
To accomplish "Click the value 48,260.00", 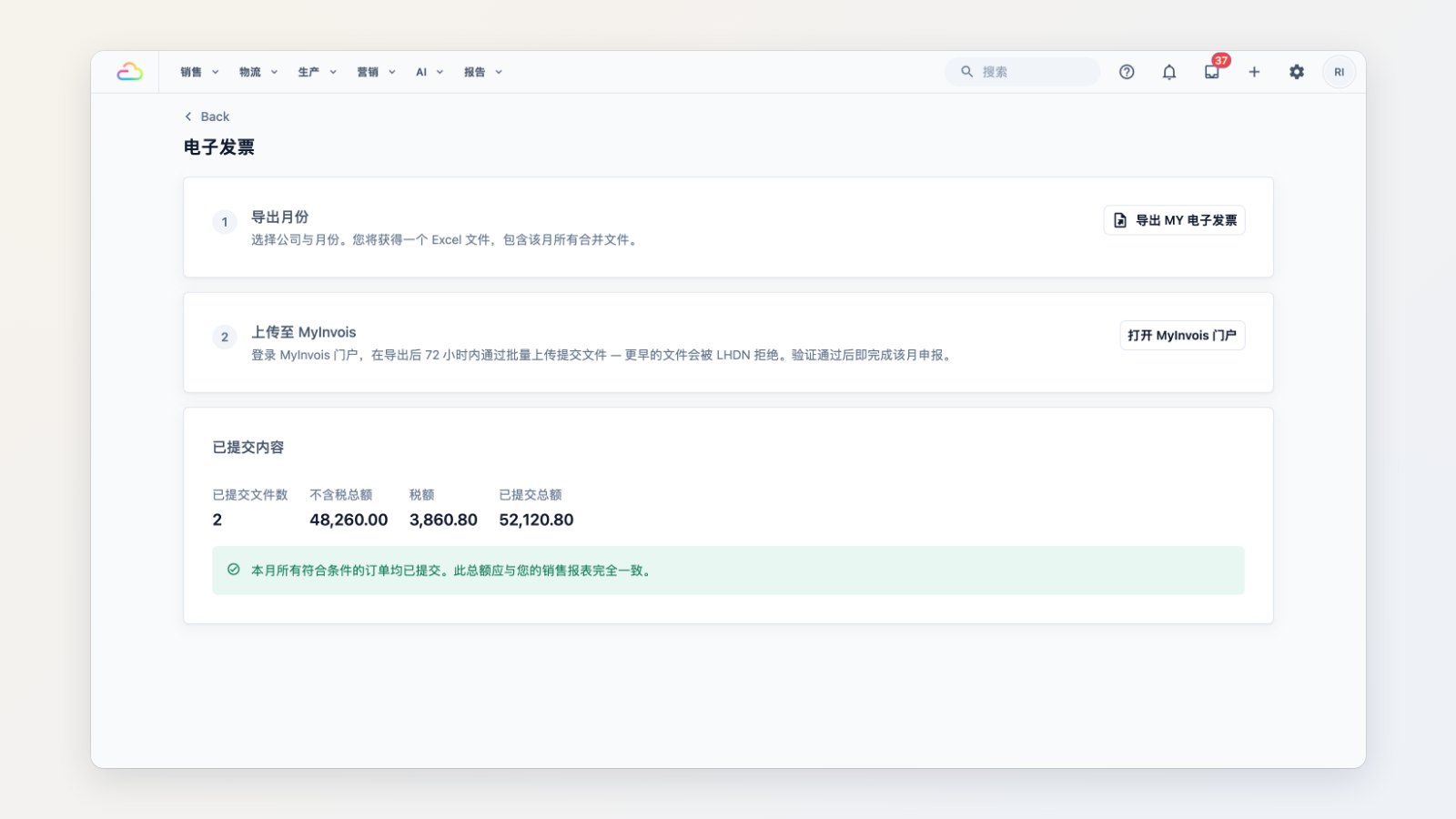I will [x=349, y=520].
